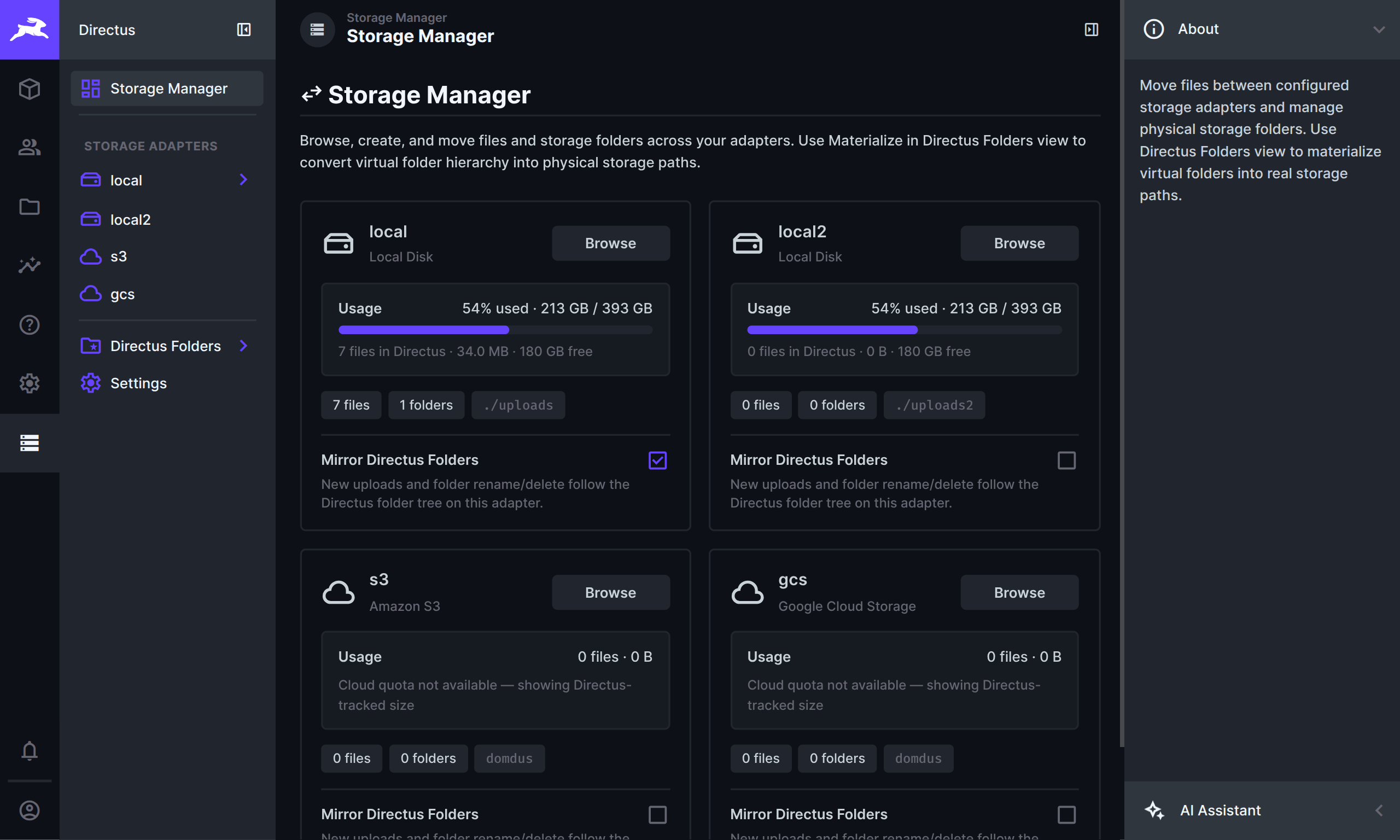Click the local2 card disk icon

pos(748,243)
